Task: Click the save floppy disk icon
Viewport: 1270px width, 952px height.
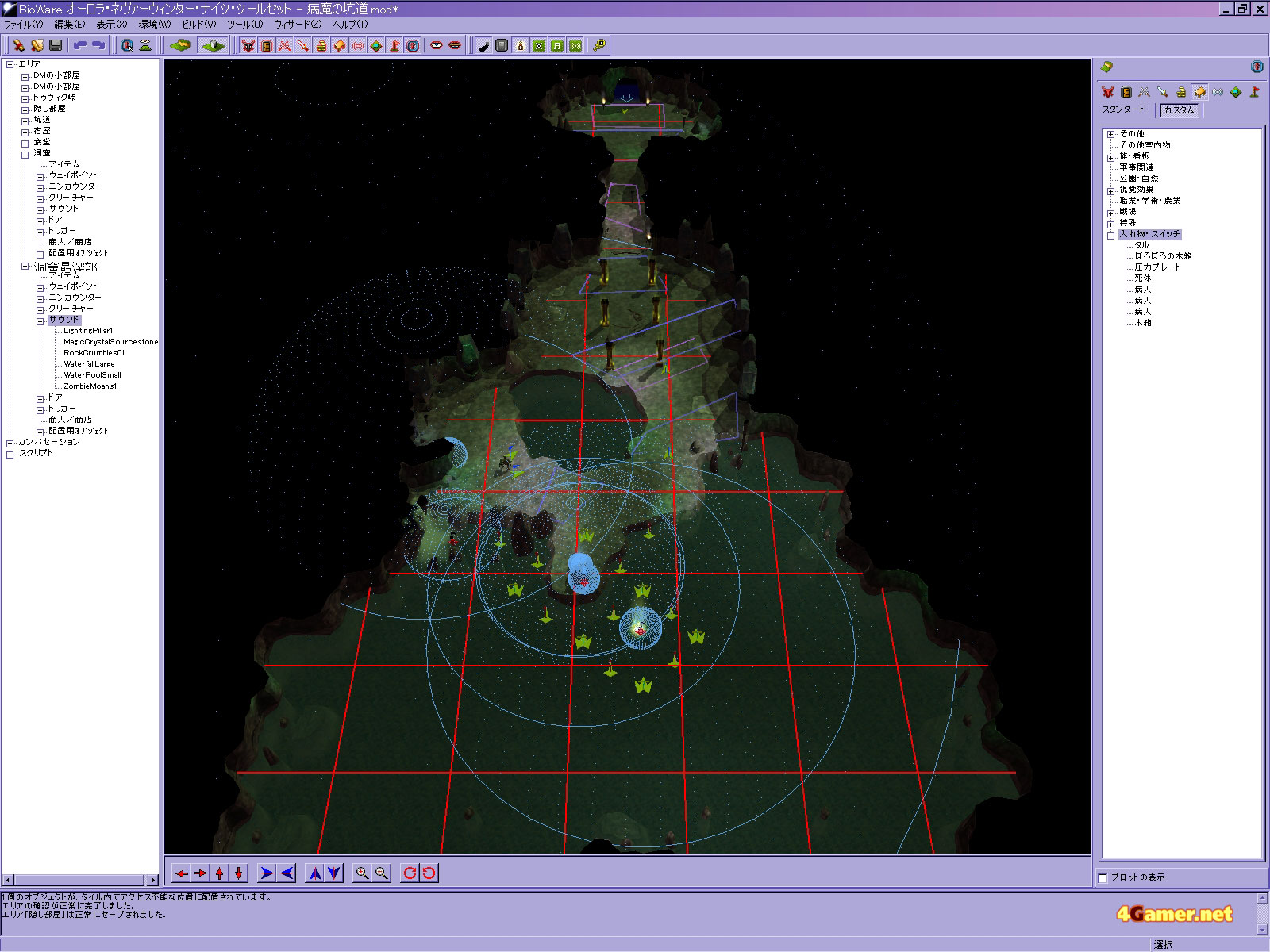Action: [56, 46]
